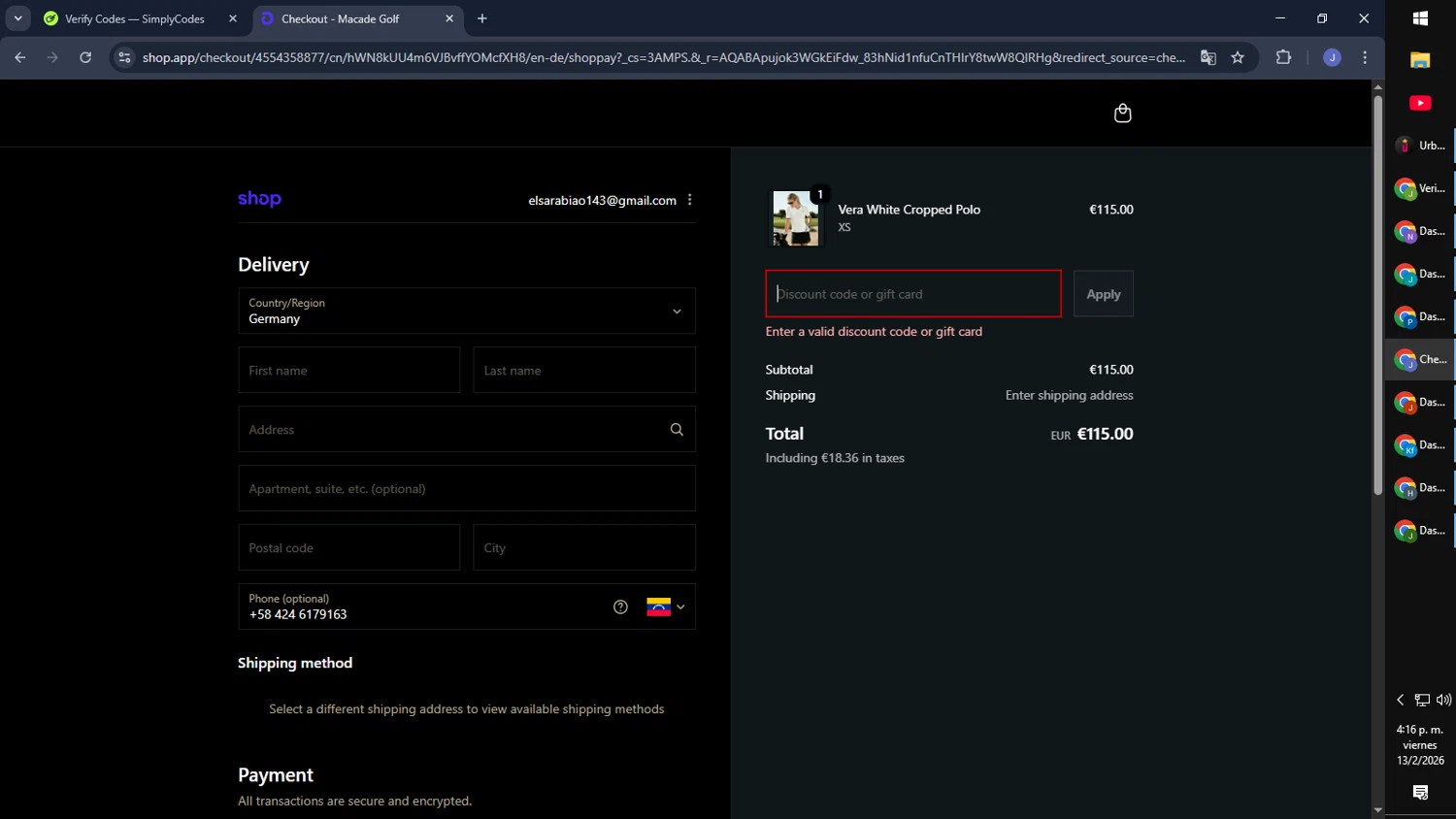The height and width of the screenshot is (819, 1456).
Task: Open the Windows Start menu
Action: (1420, 18)
